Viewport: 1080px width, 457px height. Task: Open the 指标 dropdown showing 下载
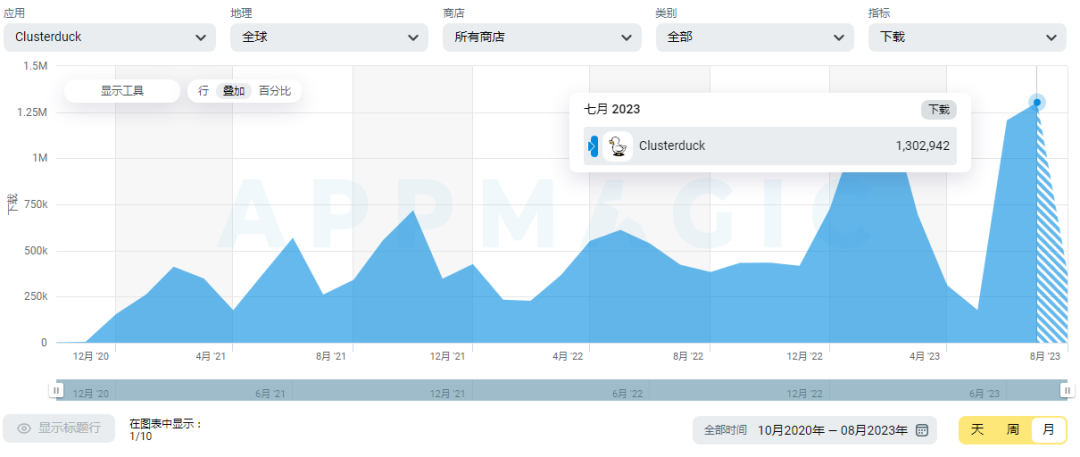coord(967,37)
